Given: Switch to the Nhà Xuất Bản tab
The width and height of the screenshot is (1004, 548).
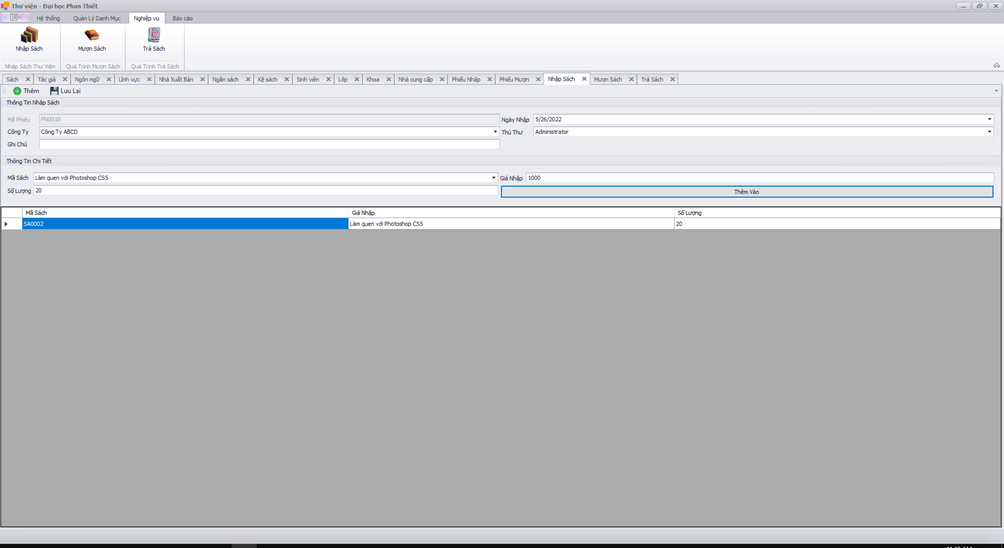Looking at the screenshot, I should [x=176, y=79].
